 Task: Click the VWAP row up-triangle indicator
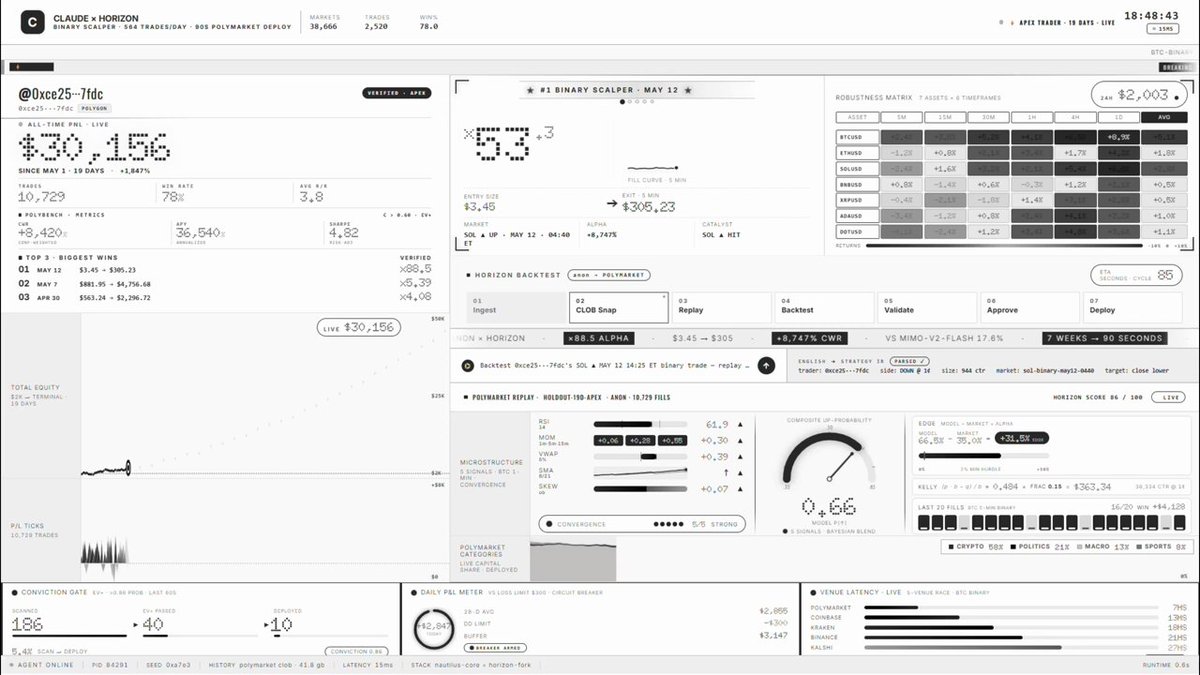pos(739,457)
